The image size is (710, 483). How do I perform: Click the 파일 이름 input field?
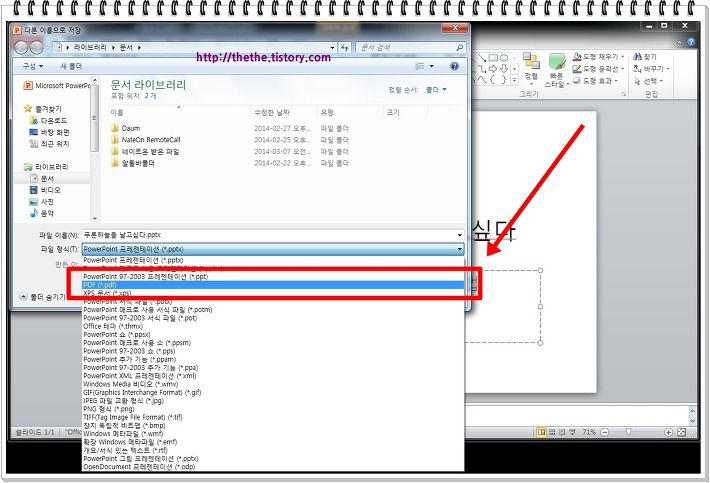273,235
